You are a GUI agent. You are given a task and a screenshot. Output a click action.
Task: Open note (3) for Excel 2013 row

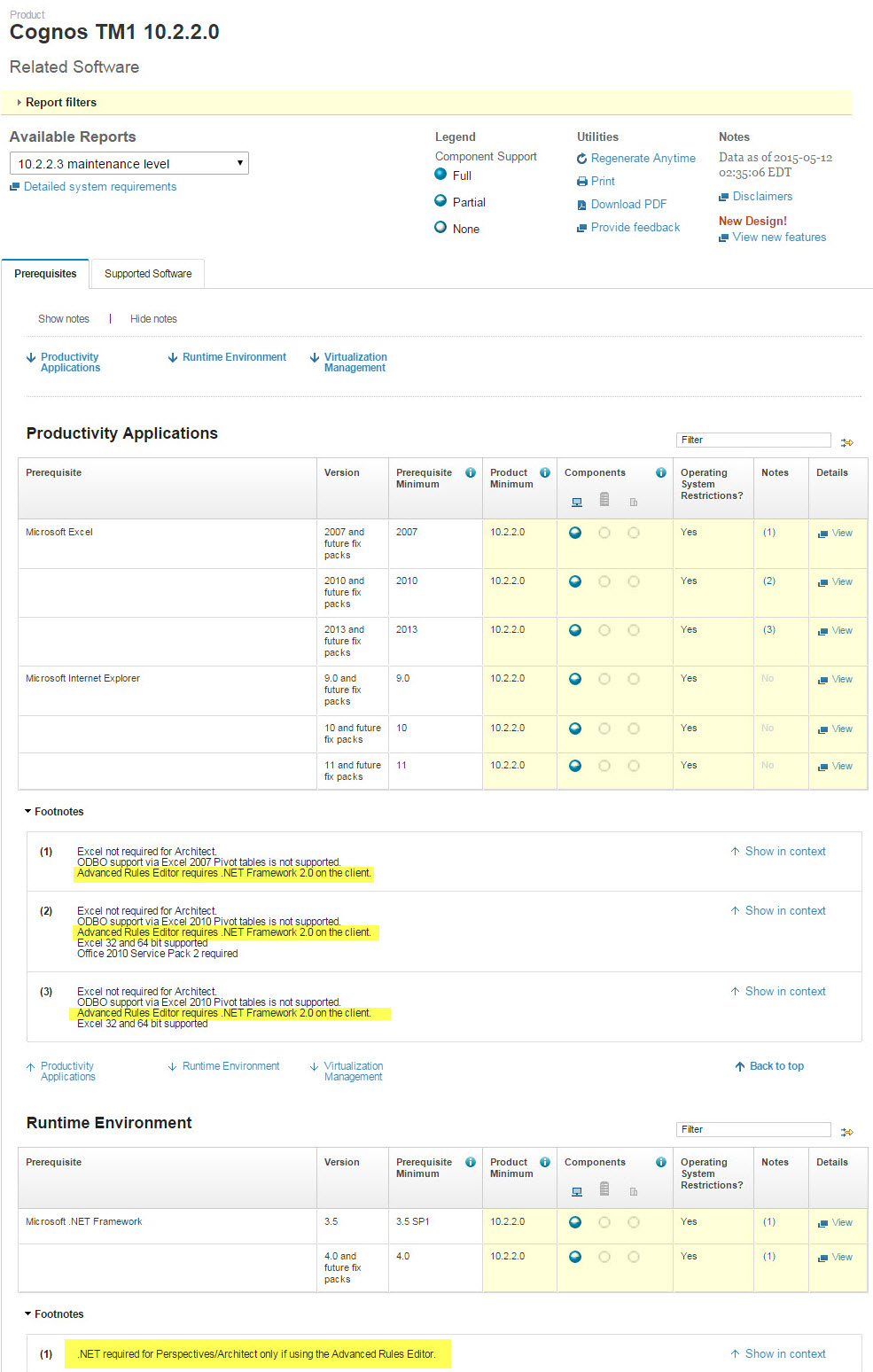[769, 629]
